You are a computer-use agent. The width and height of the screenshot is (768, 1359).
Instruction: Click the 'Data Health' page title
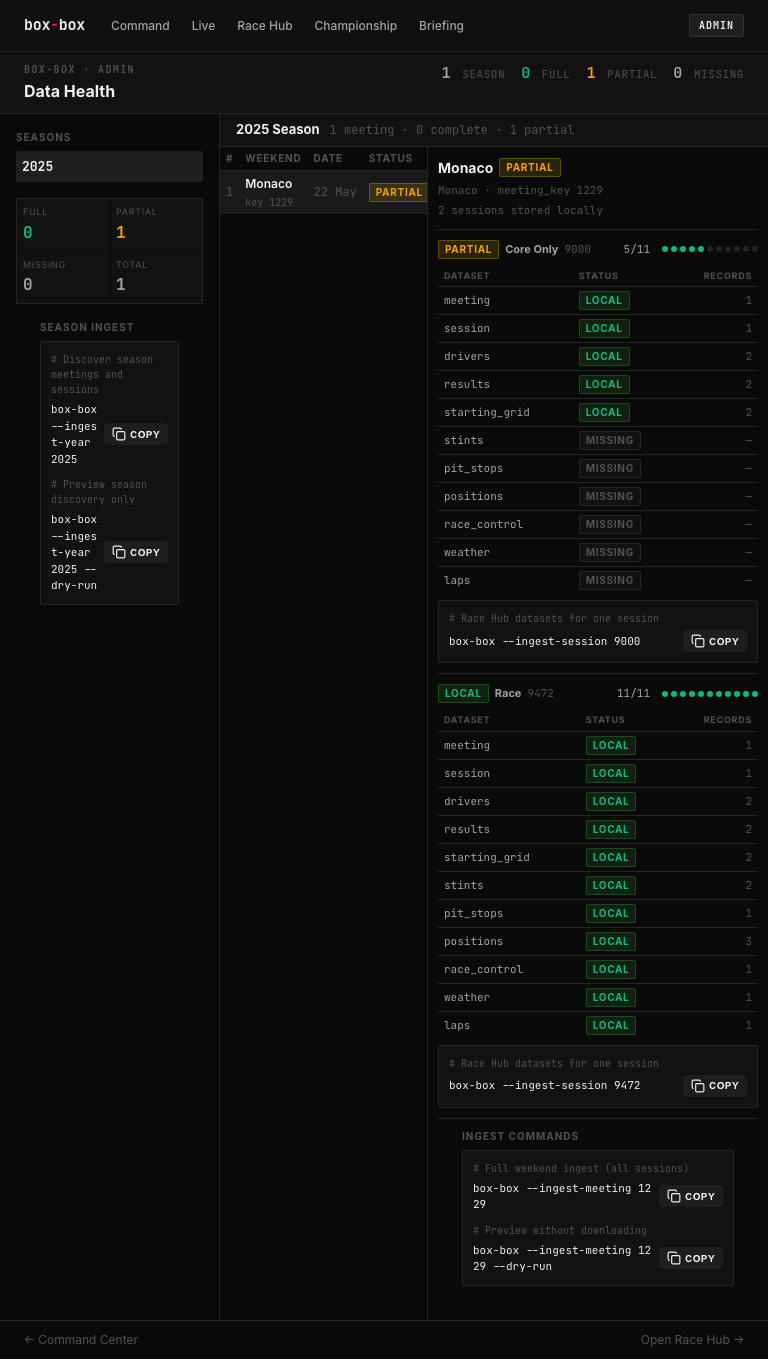click(x=69, y=91)
